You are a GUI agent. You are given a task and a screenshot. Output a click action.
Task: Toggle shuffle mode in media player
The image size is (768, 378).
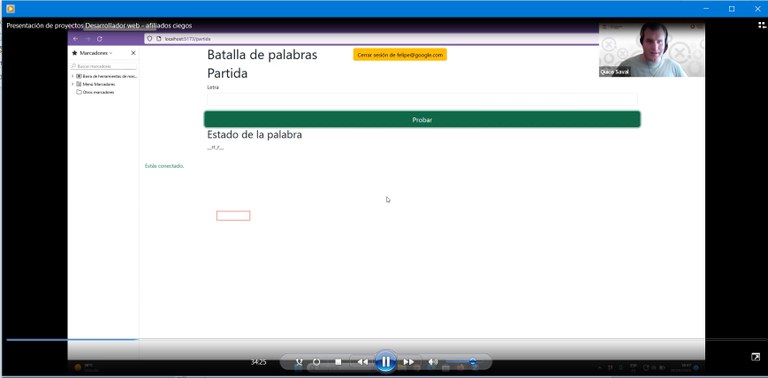pyautogui.click(x=299, y=362)
